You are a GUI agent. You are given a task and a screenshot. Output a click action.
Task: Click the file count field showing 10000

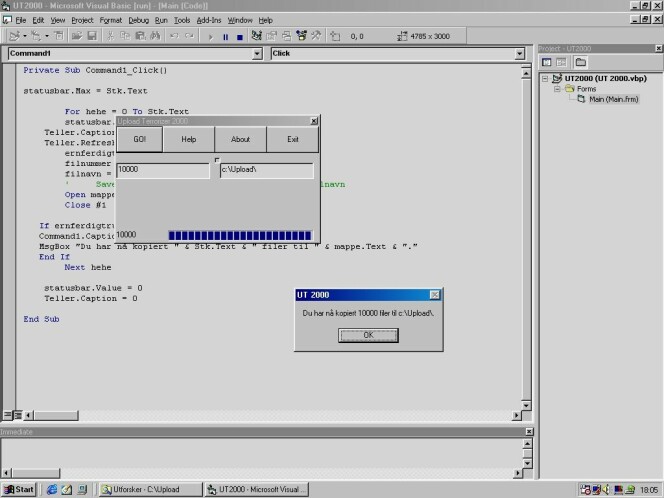point(163,170)
